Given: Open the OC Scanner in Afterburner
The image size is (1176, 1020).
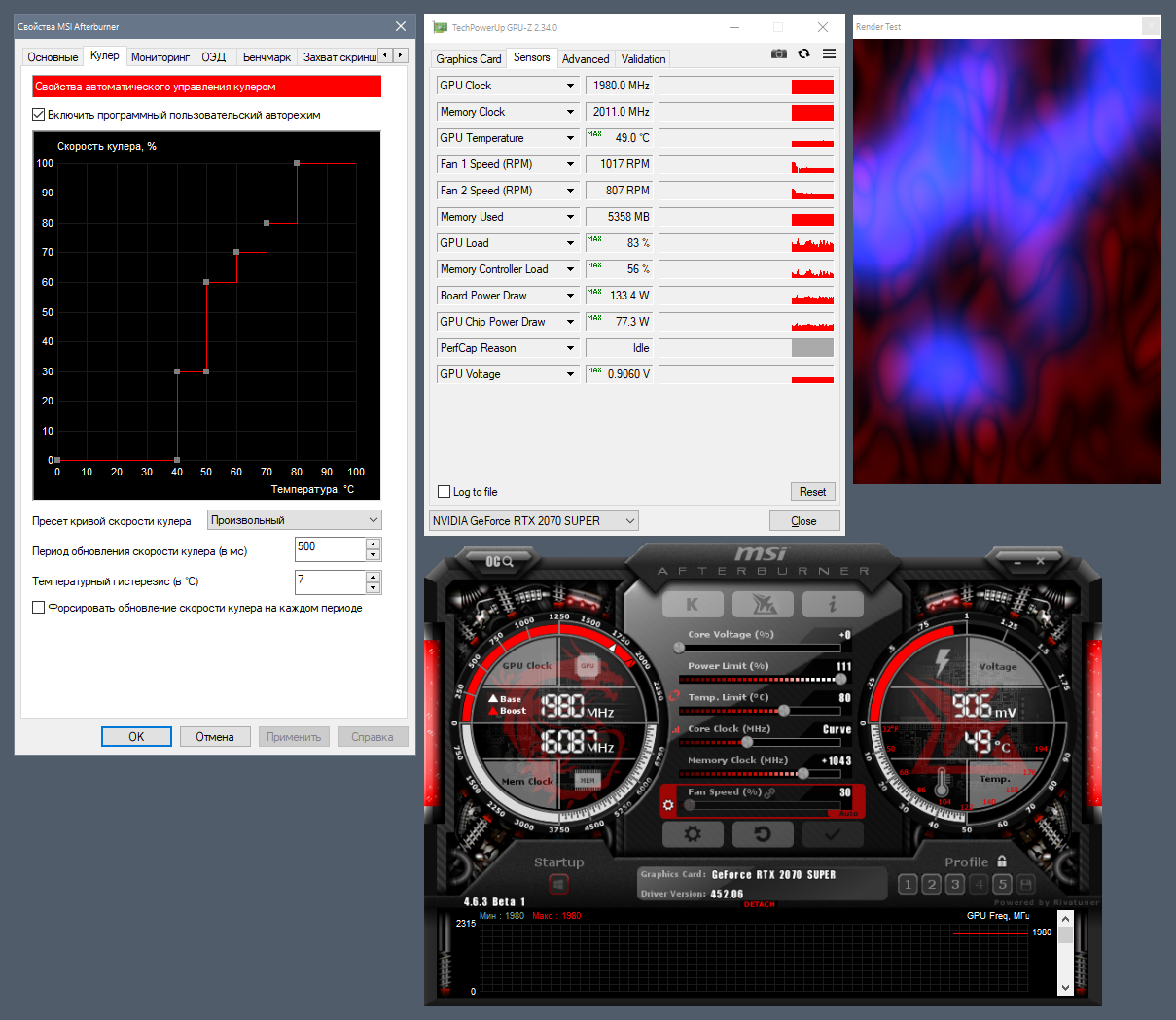Looking at the screenshot, I should tap(499, 561).
